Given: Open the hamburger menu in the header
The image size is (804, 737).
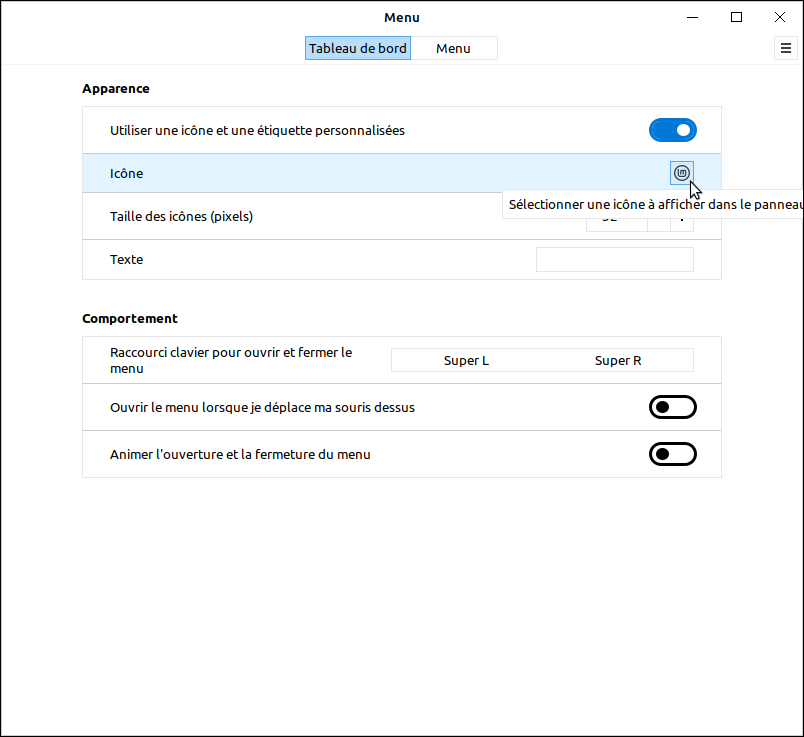Looking at the screenshot, I should tap(785, 48).
